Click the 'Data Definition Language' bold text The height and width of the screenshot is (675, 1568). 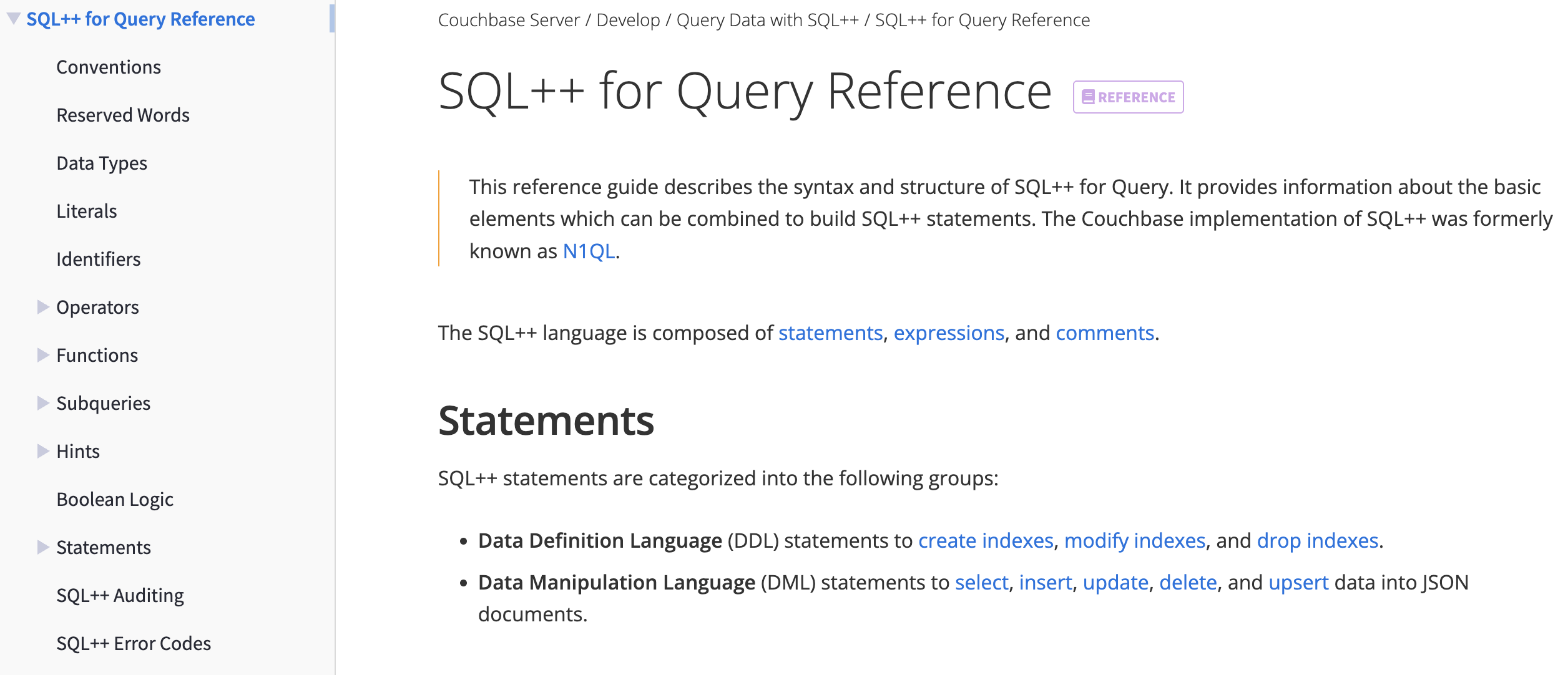600,541
